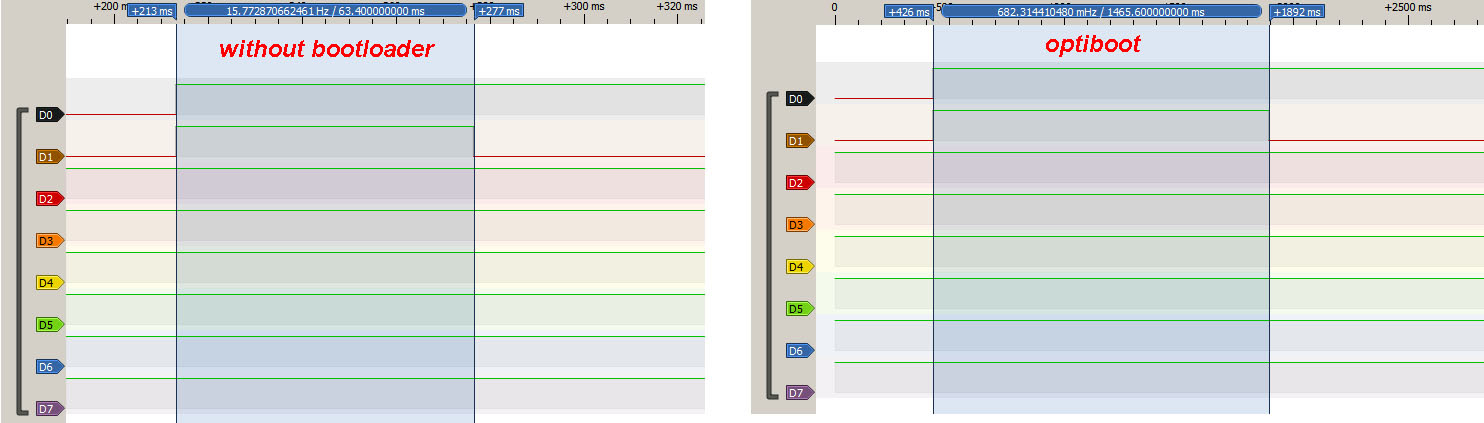Select the red D2 channel tag in the 'without bootloader' capture

click(48, 199)
